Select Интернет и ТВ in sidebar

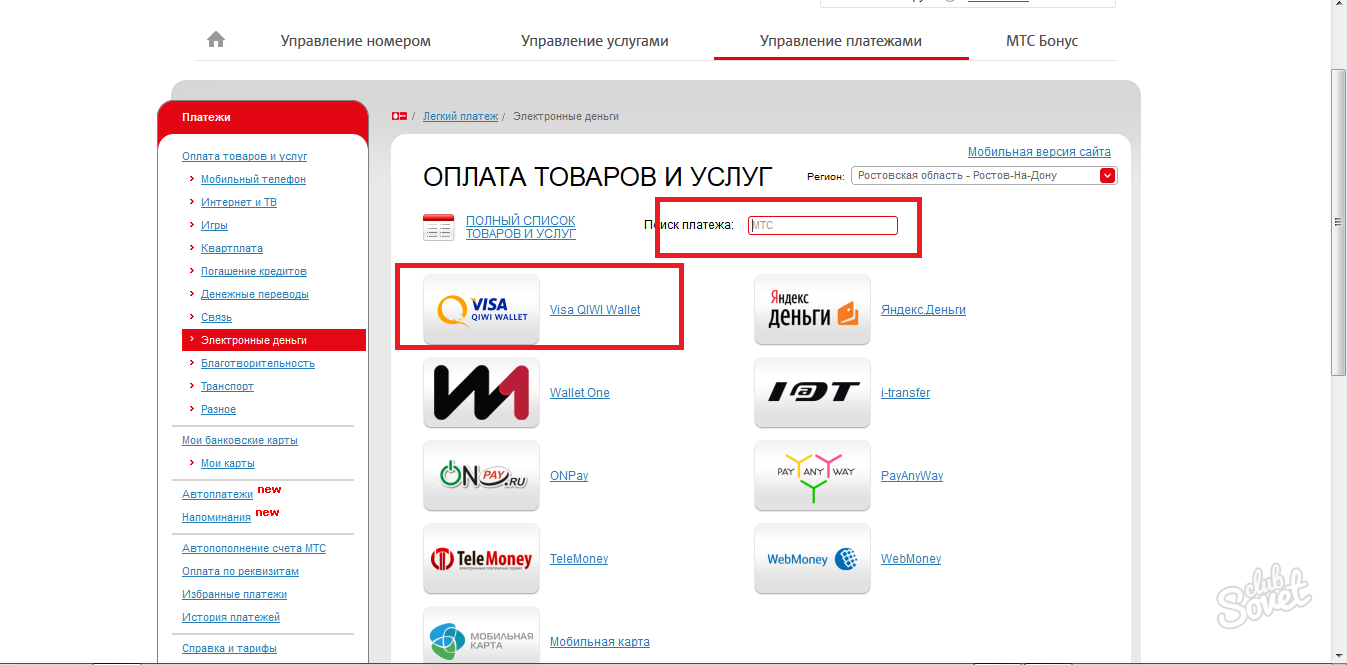coord(239,202)
